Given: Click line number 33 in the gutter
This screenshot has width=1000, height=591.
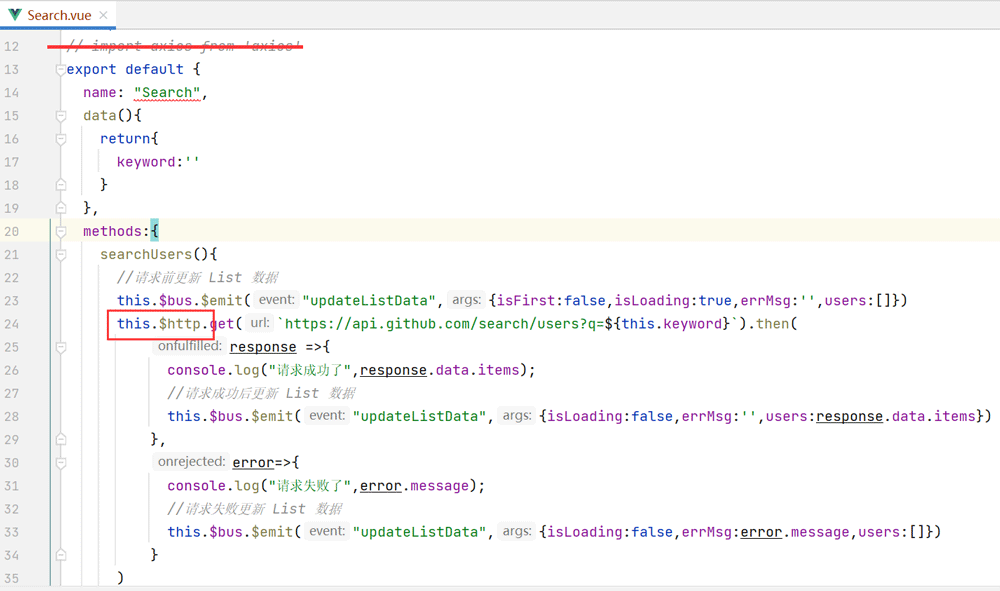Looking at the screenshot, I should tap(11, 532).
